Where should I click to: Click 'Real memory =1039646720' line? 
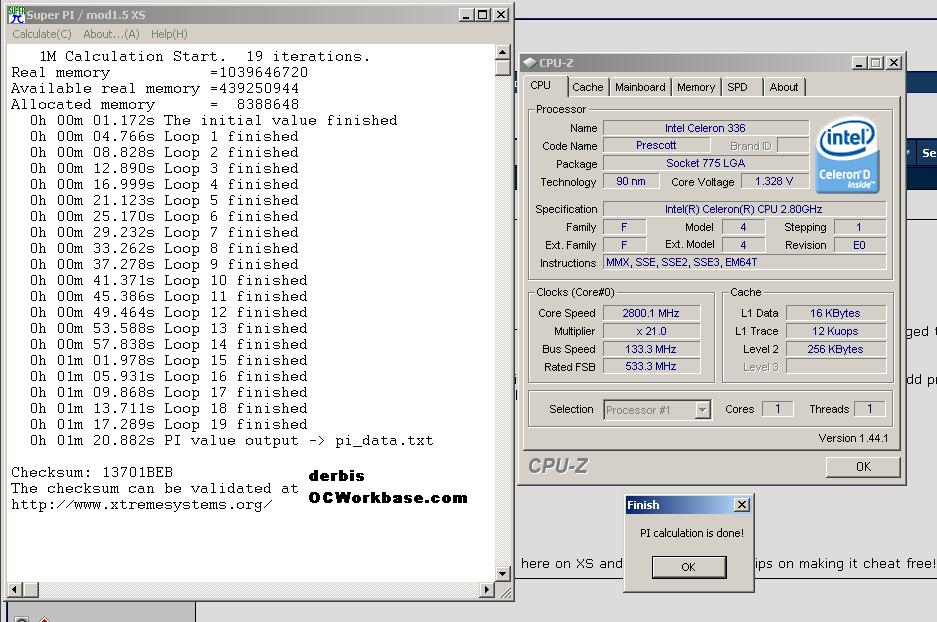[160, 73]
